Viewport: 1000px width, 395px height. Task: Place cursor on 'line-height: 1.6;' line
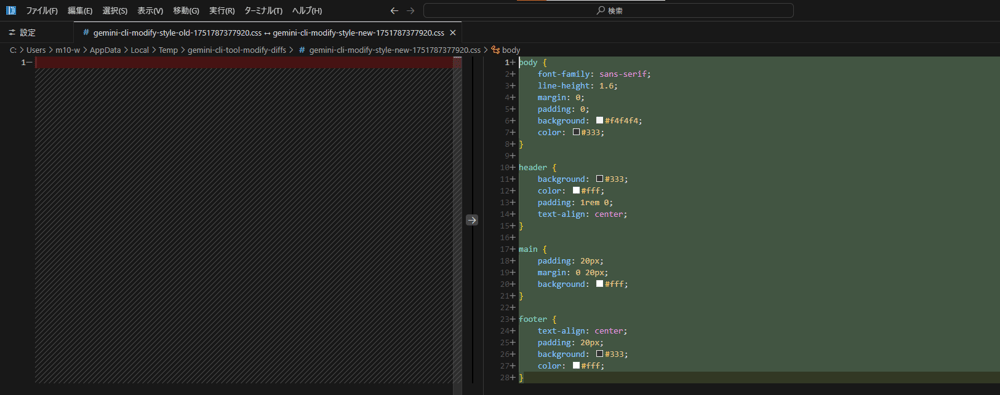point(577,86)
